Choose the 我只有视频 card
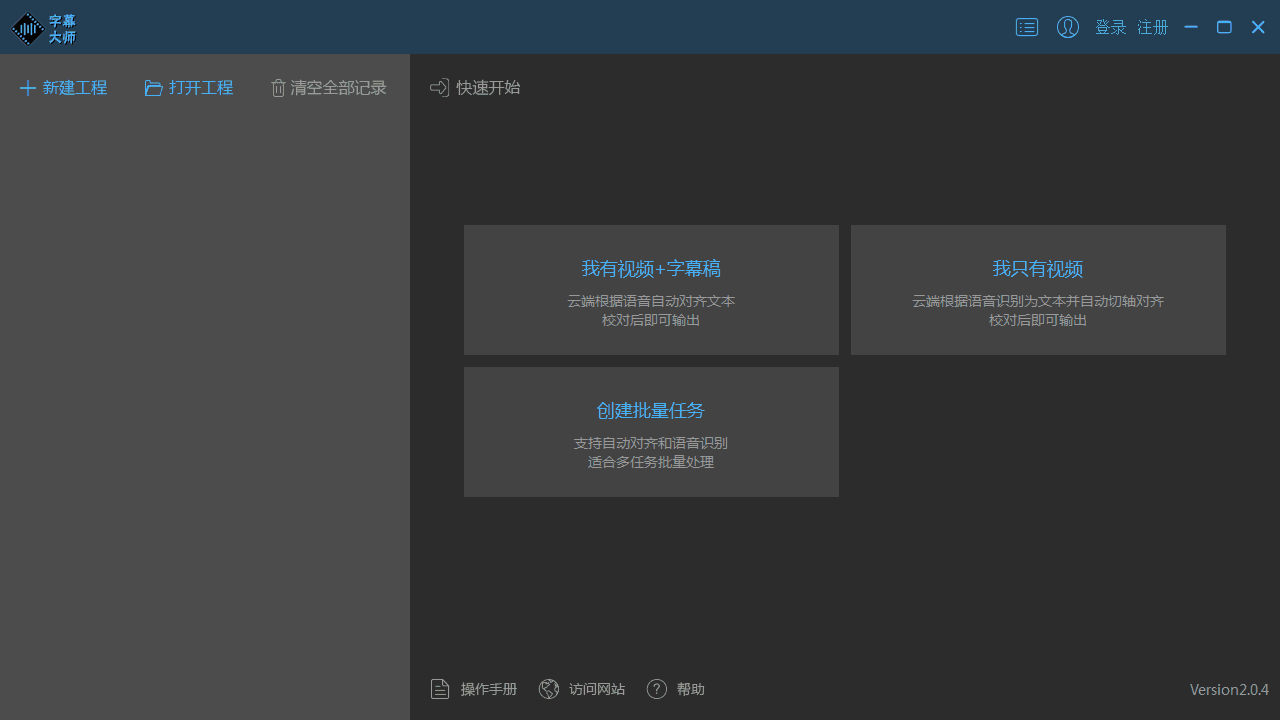 tap(1038, 289)
